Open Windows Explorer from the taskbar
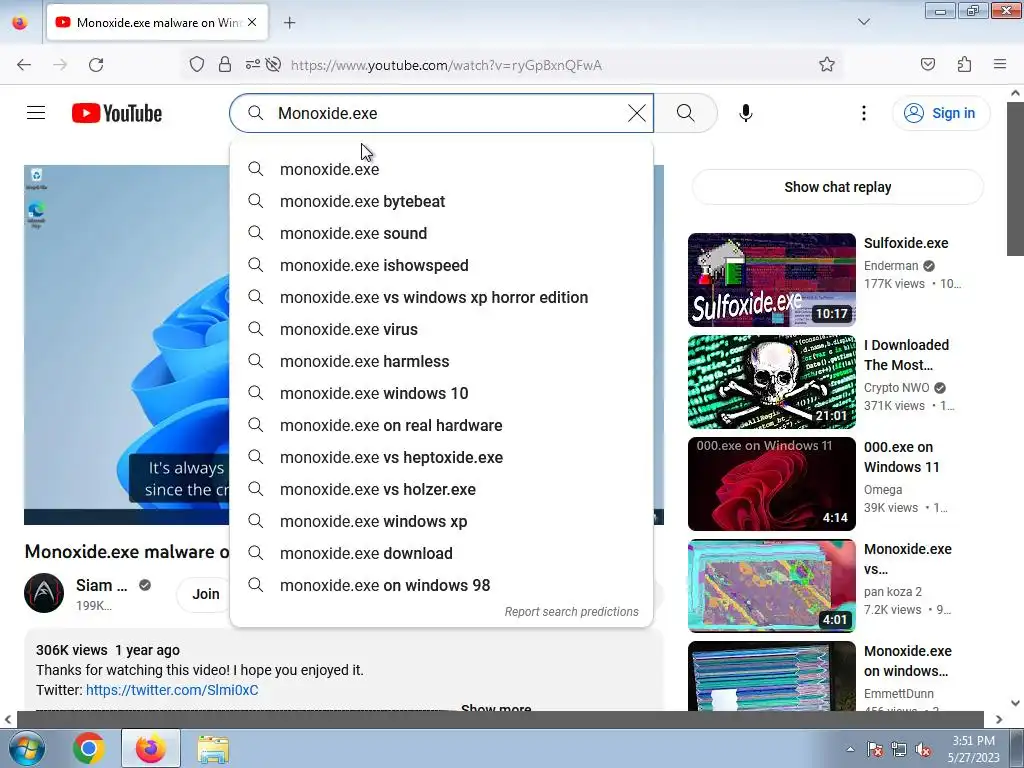 pos(213,748)
